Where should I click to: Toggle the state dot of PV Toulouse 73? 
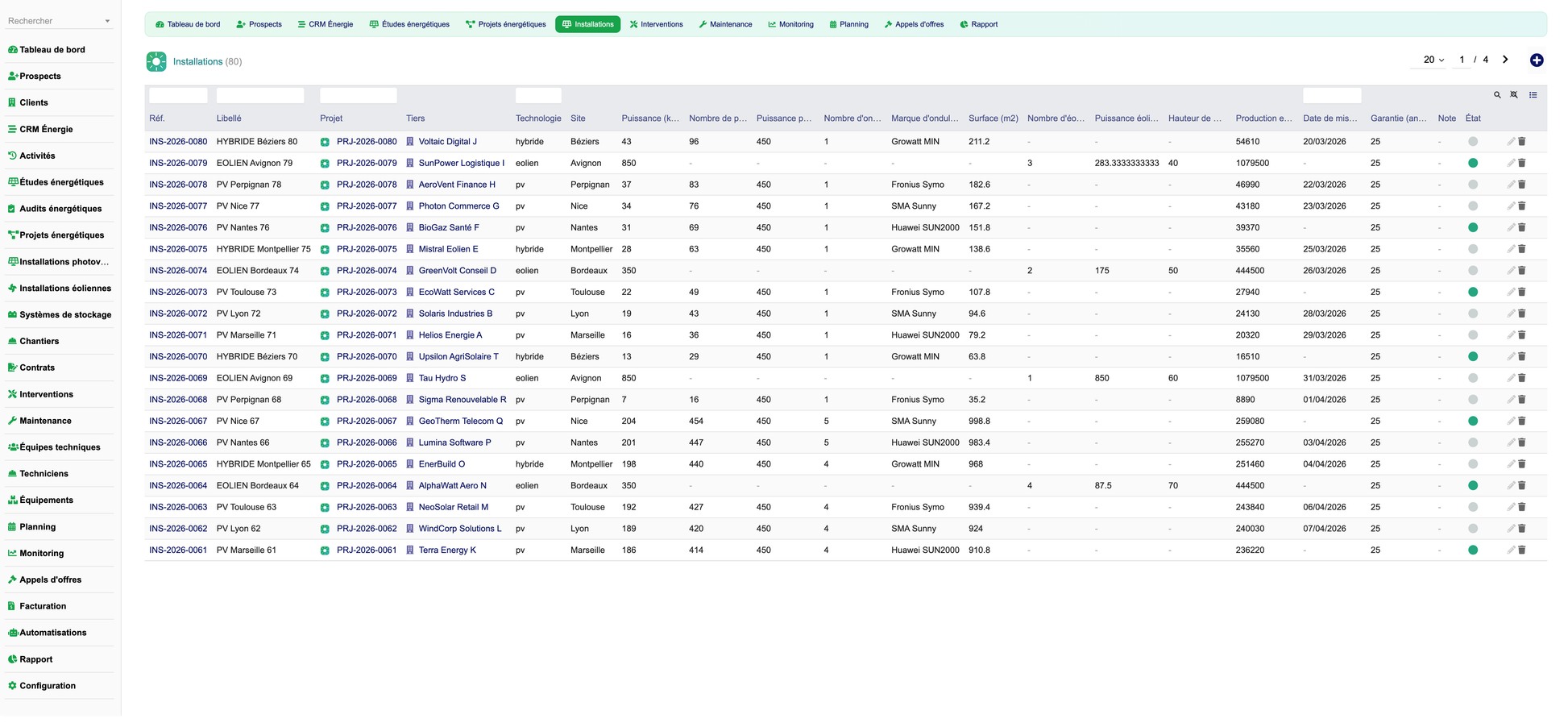[x=1473, y=292]
